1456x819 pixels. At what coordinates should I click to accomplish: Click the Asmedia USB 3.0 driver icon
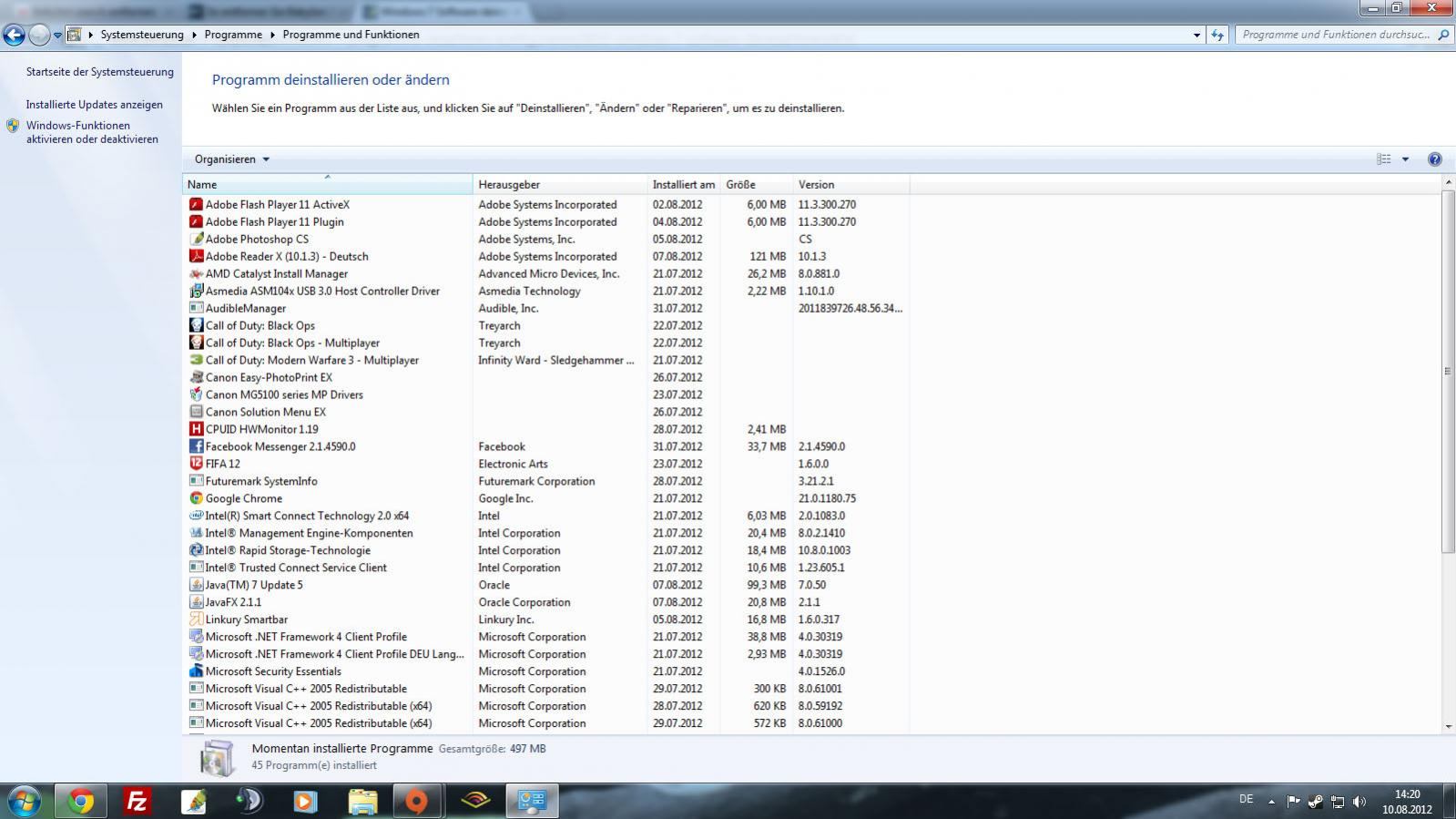pyautogui.click(x=196, y=292)
